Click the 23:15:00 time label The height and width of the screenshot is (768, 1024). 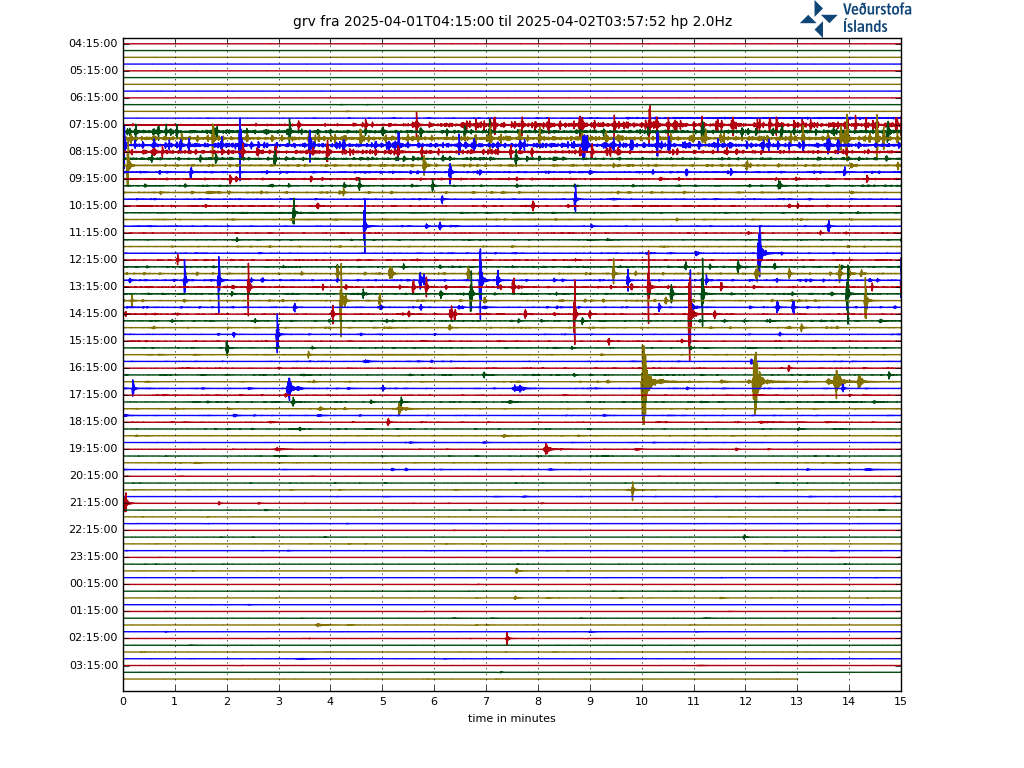(x=93, y=556)
